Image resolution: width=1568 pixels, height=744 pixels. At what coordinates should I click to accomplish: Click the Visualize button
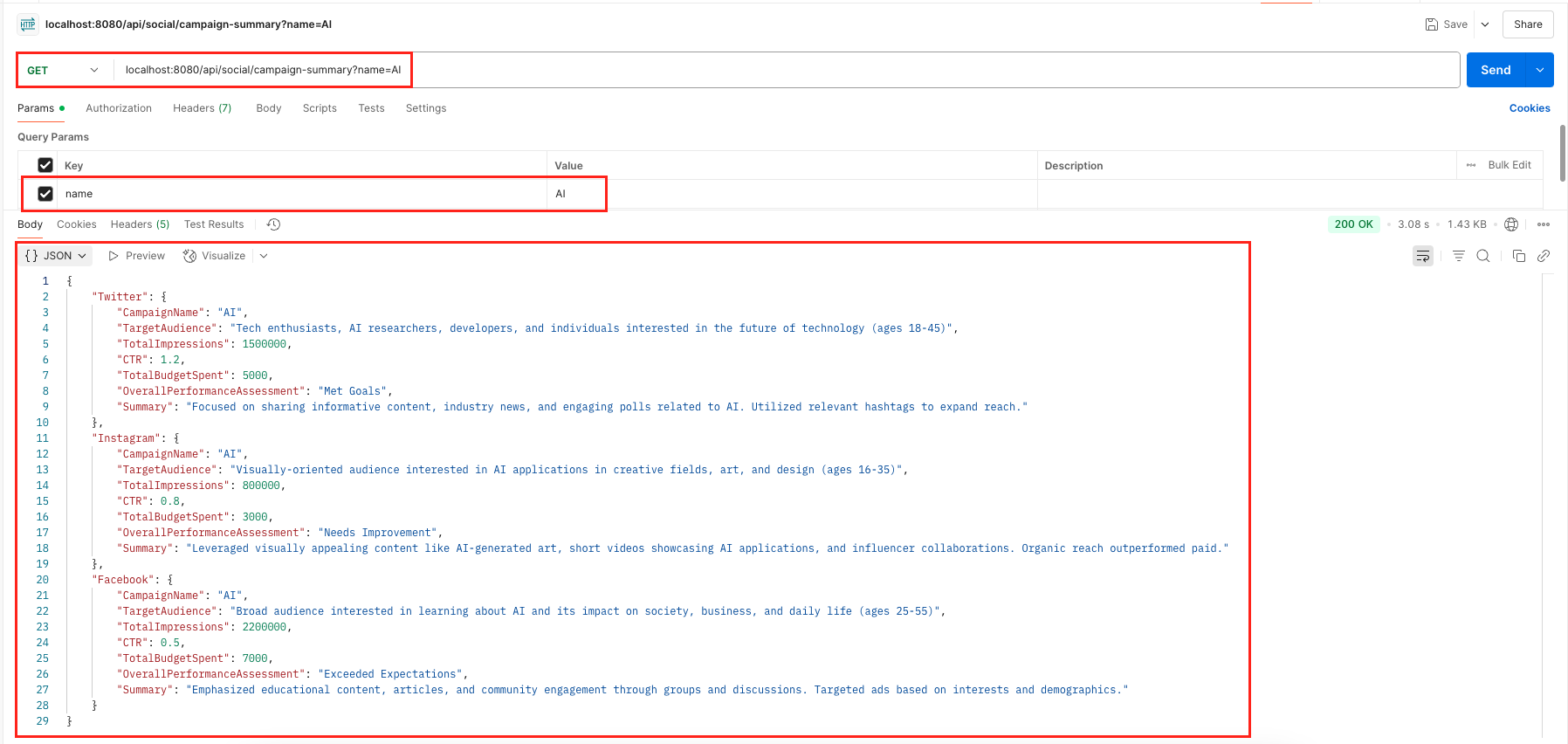[x=215, y=256]
